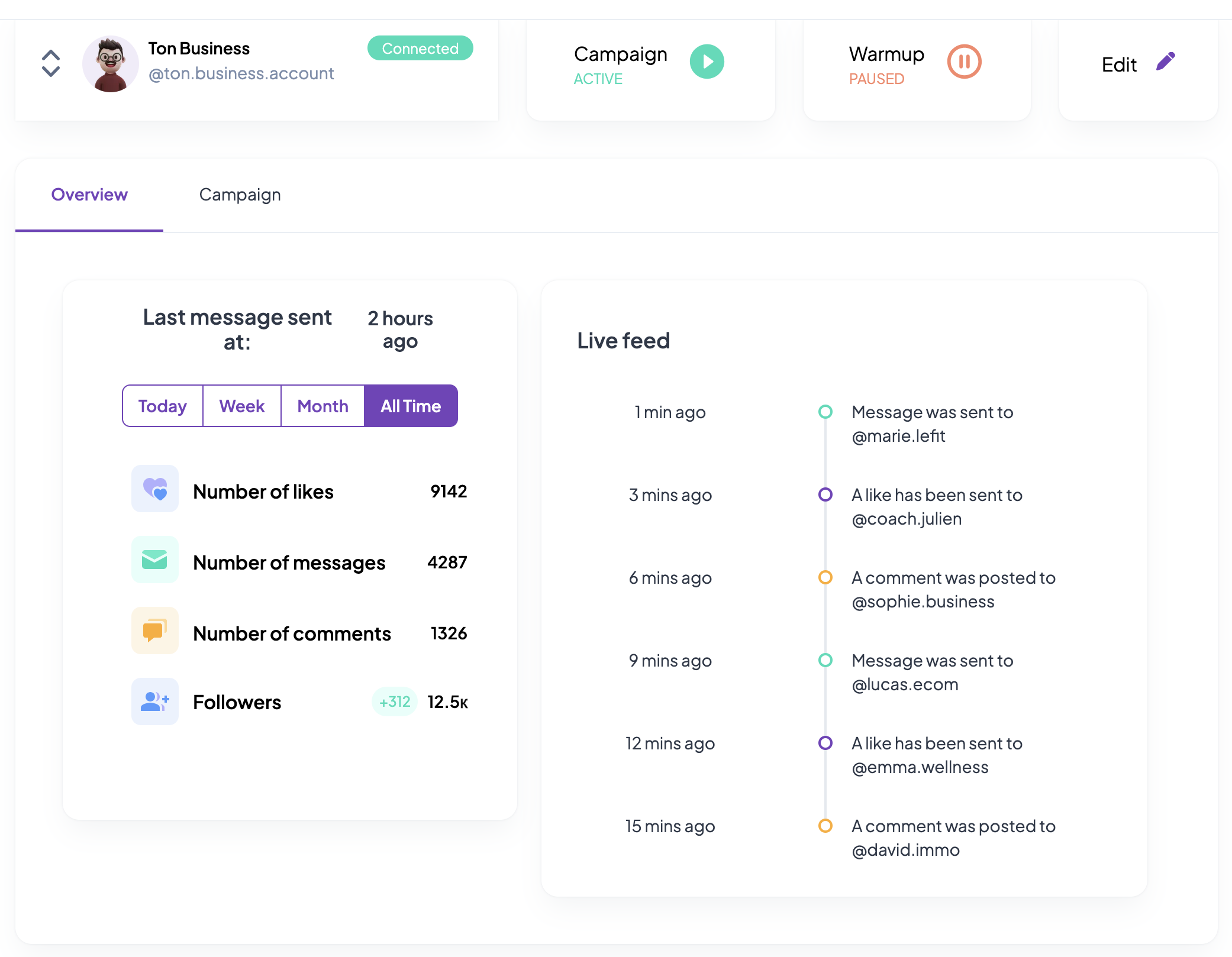Click the followers add-user icon
Image resolution: width=1232 pixels, height=957 pixels.
[x=155, y=701]
